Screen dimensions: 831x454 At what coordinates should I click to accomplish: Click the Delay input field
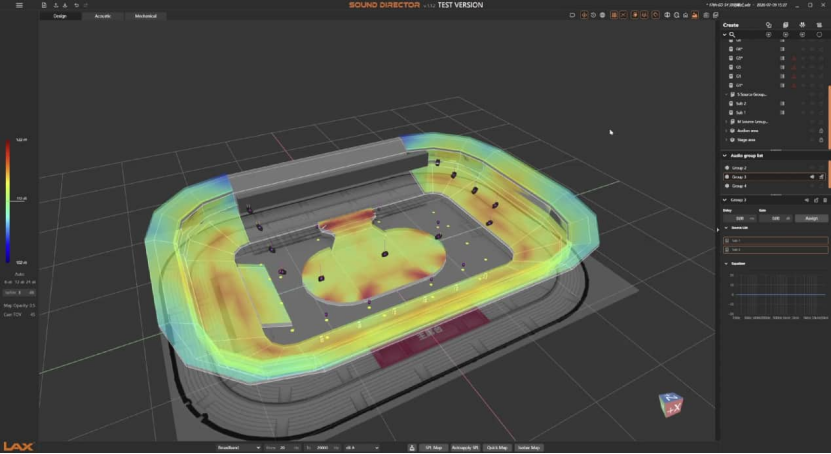[740, 218]
